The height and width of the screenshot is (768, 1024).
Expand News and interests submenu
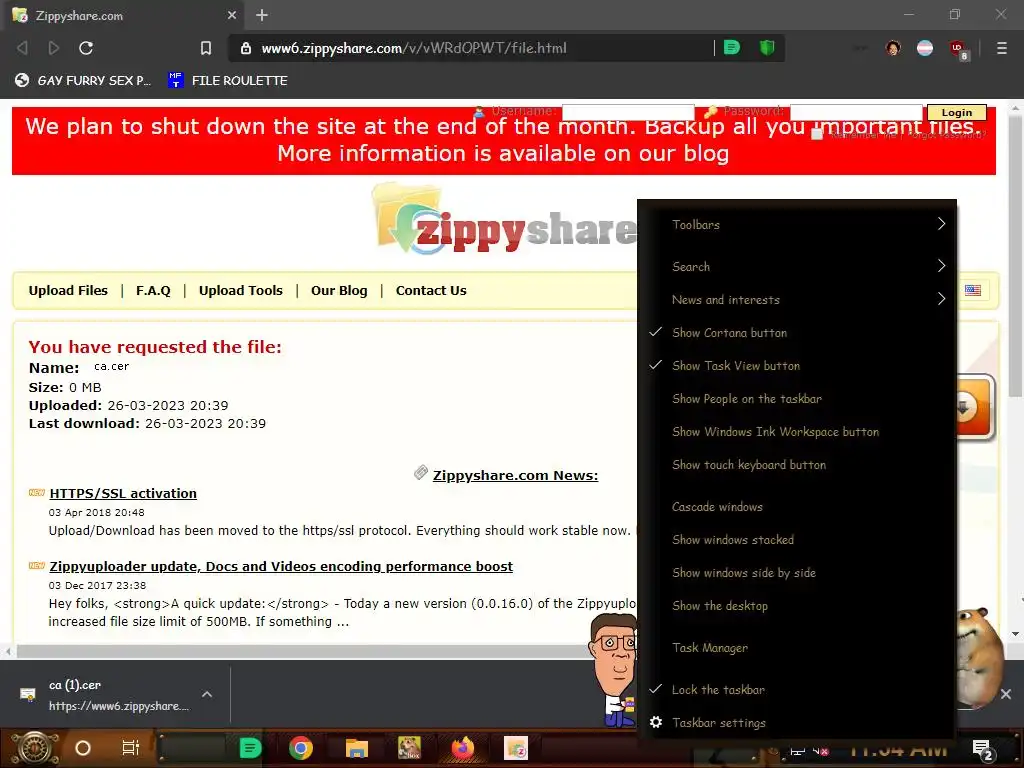797,300
